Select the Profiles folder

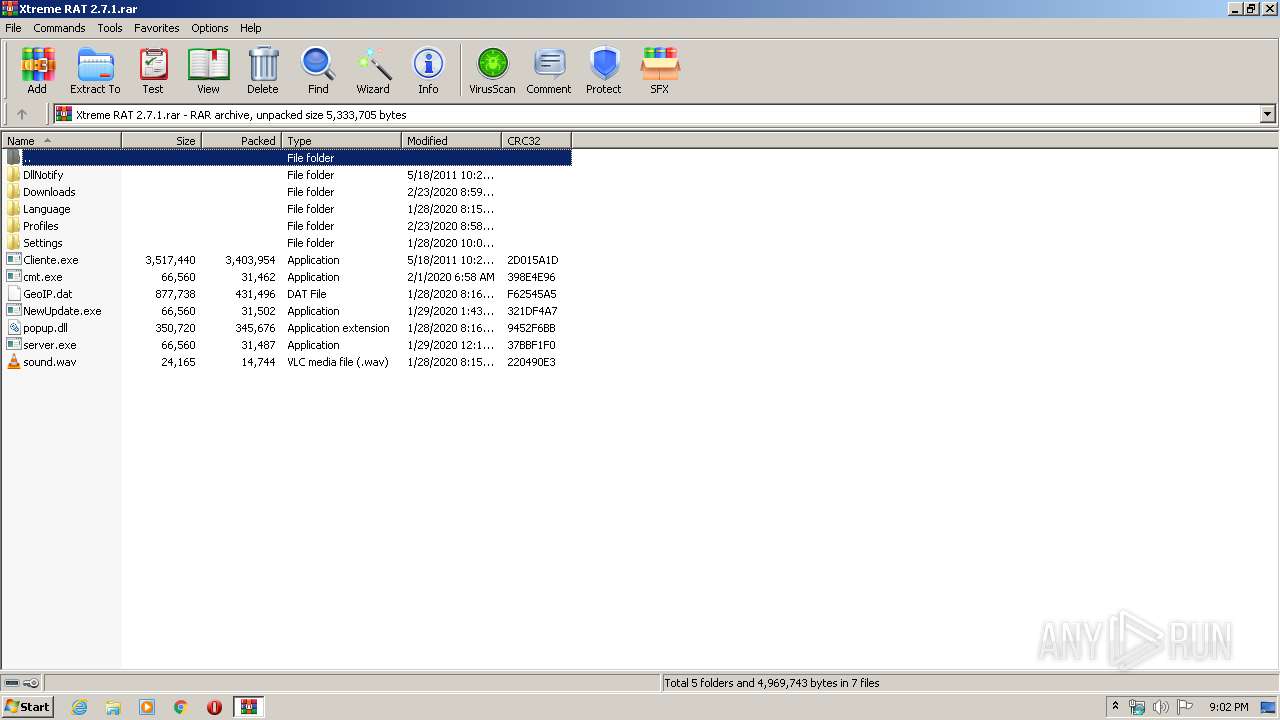tap(40, 226)
